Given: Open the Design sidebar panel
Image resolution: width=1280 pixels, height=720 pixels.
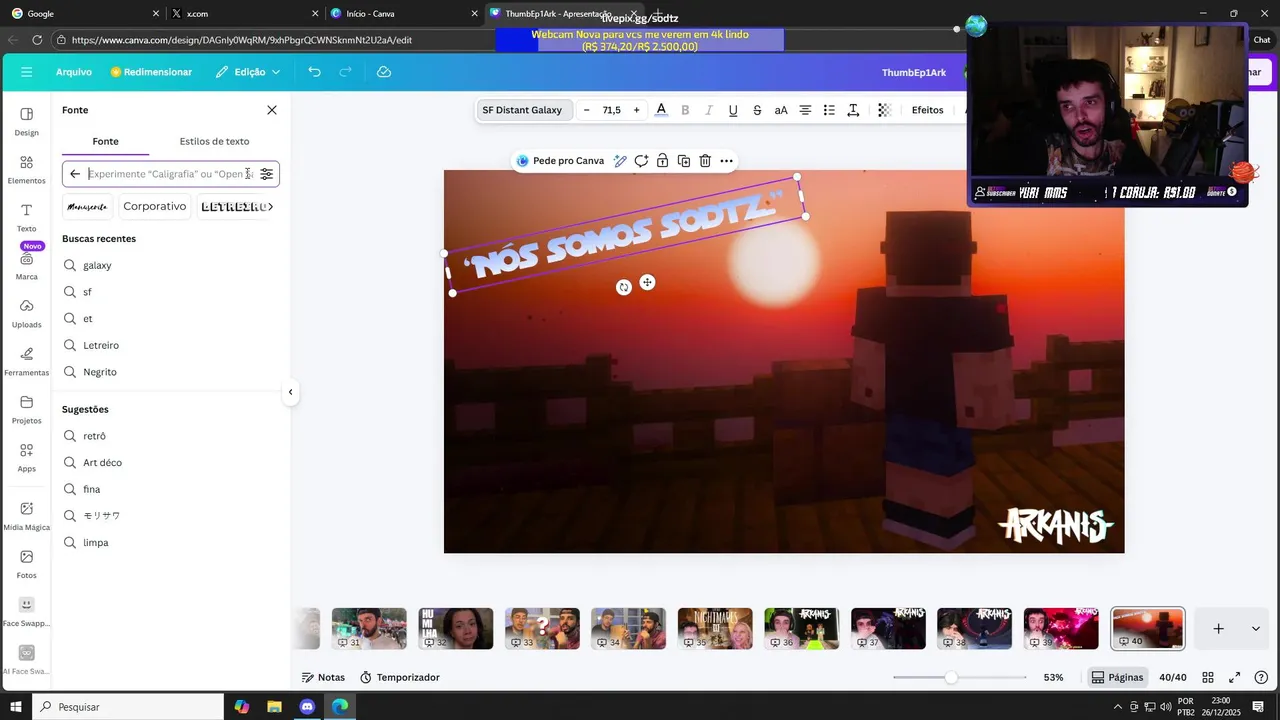Looking at the screenshot, I should (x=26, y=121).
